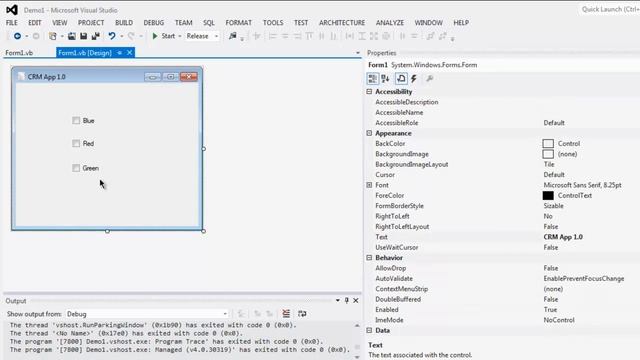This screenshot has height=360, width=640.
Task: Expand the Font property node
Action: point(369,185)
